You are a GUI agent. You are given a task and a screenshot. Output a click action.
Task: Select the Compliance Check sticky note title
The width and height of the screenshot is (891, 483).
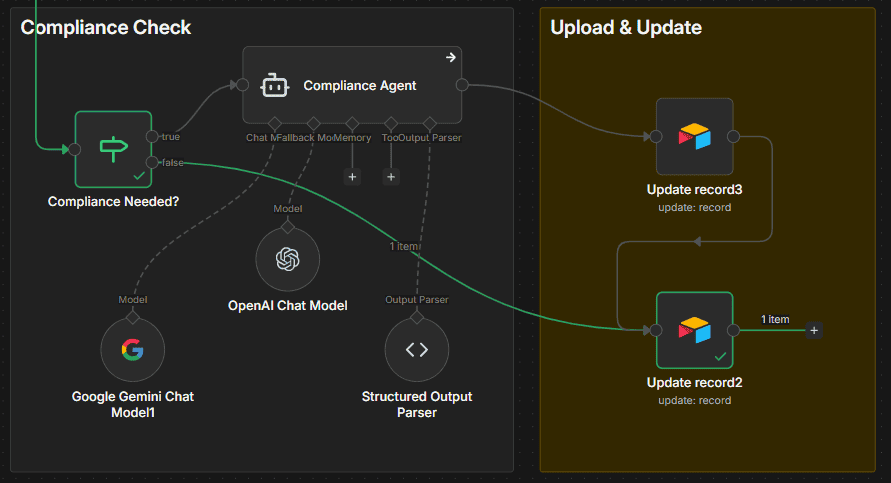click(106, 28)
